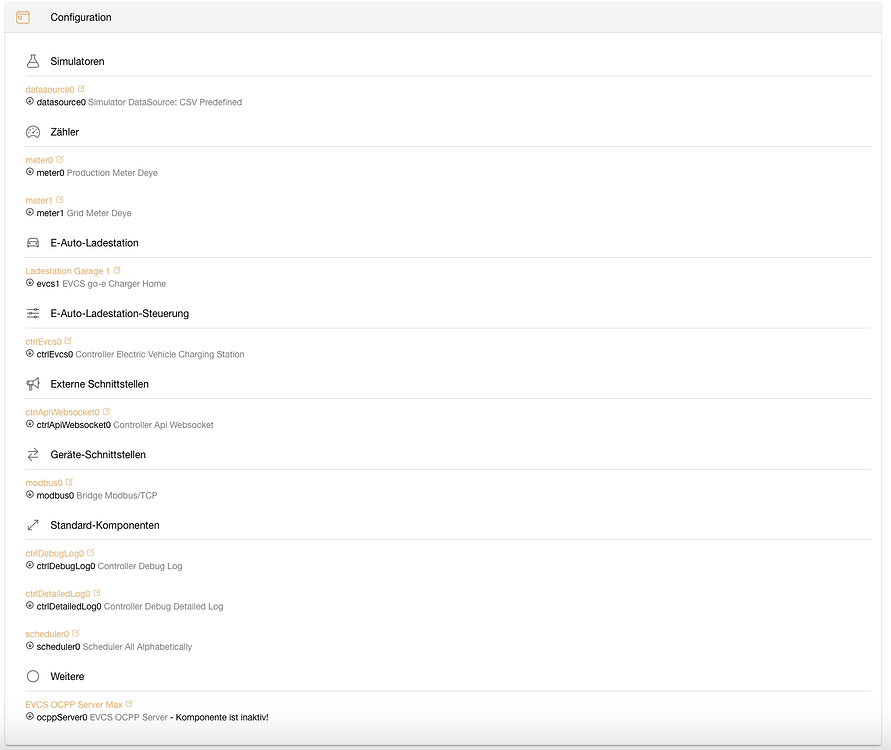Open the ctrlDetailedLog0 link
The width and height of the screenshot is (891, 750).
tap(58, 594)
